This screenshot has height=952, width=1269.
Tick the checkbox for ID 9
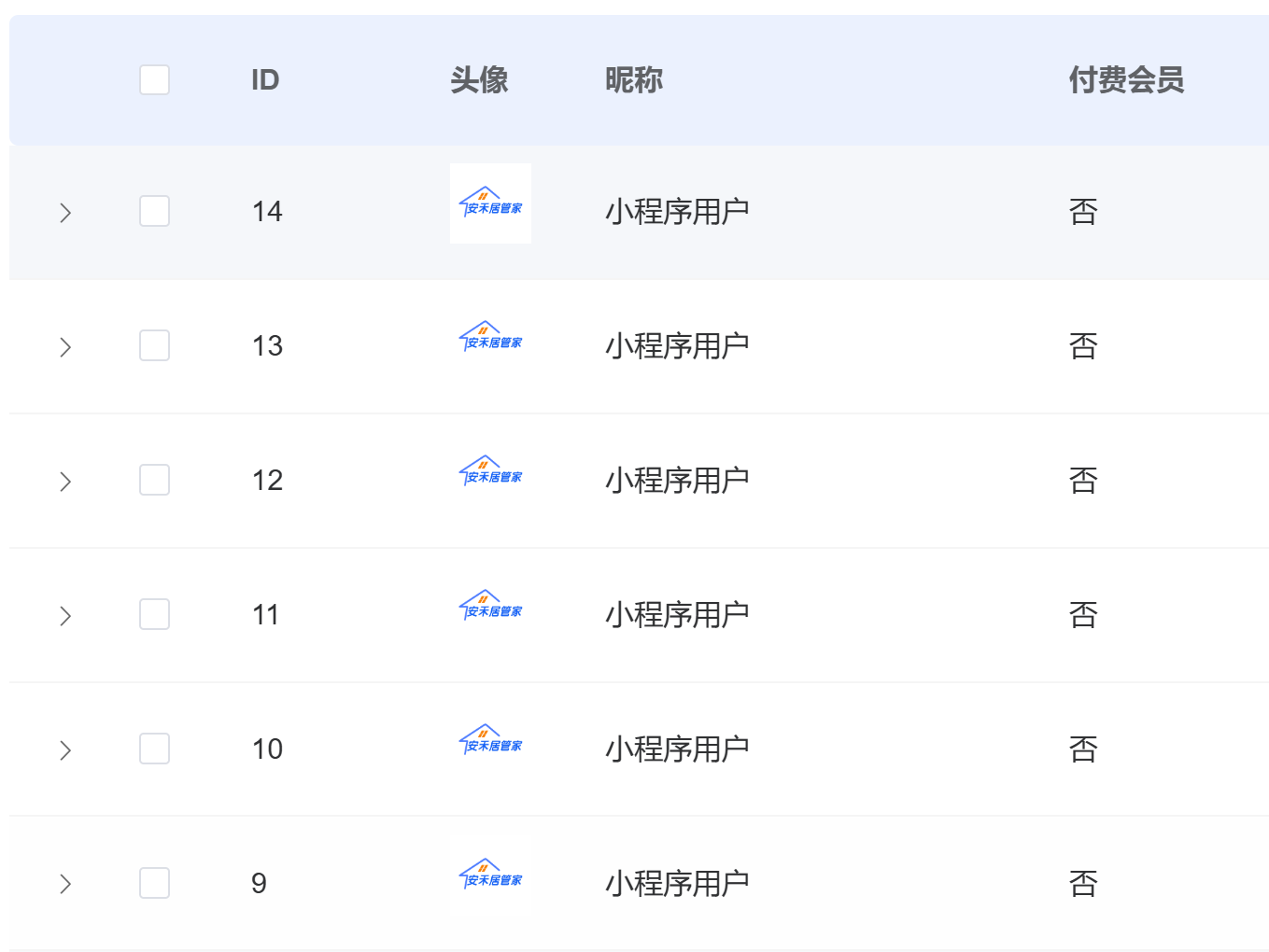click(154, 883)
